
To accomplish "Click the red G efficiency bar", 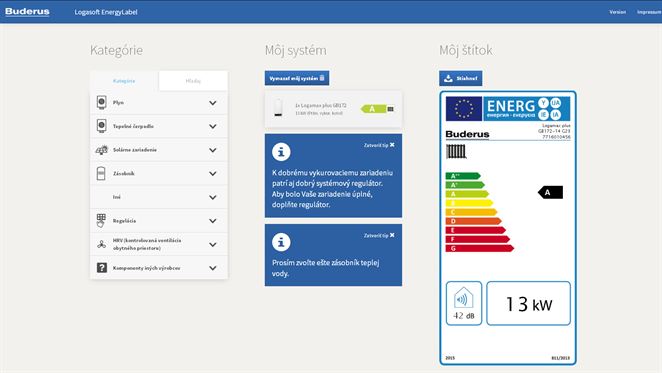I will [480, 248].
